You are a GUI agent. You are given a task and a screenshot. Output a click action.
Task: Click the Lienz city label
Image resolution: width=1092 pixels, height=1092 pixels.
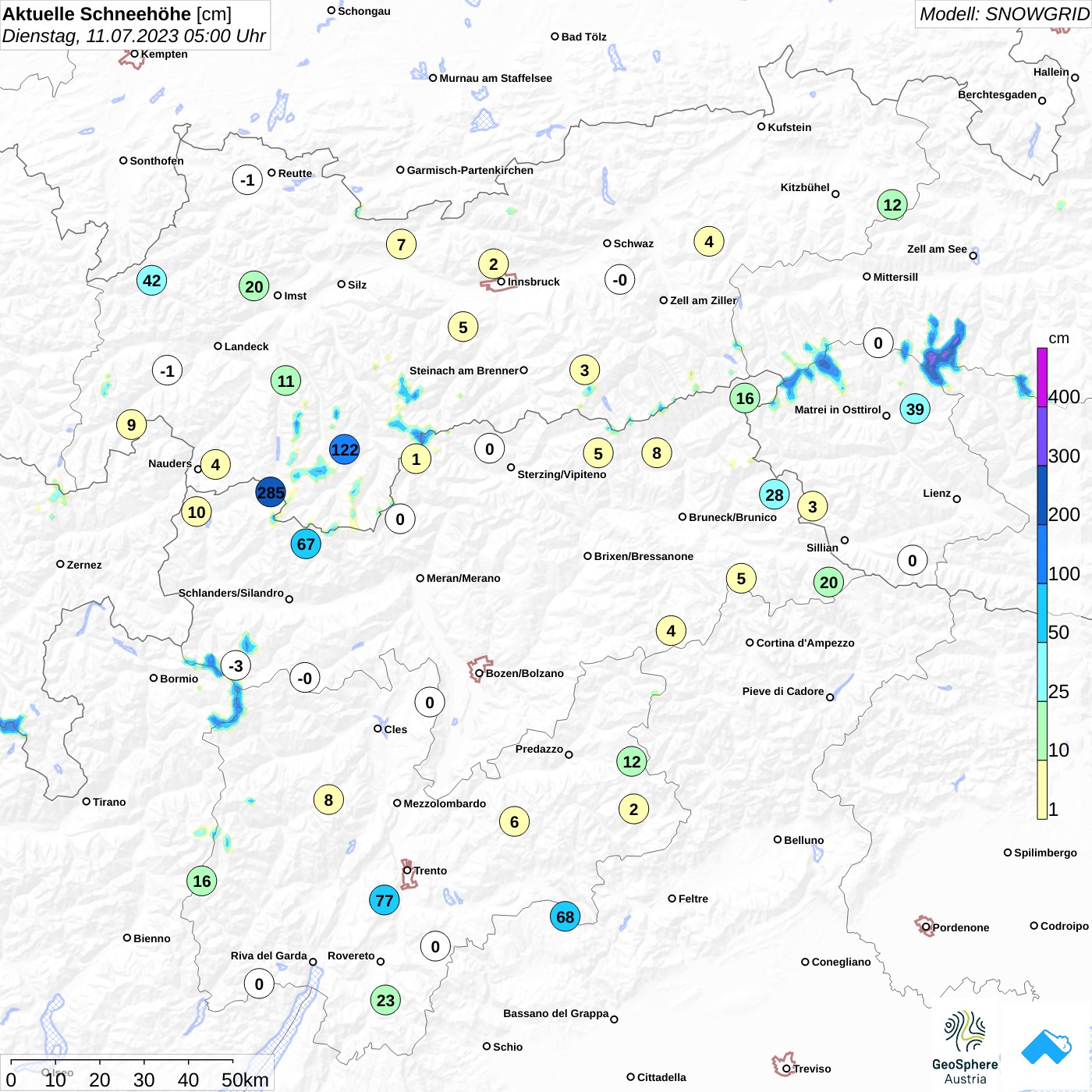pos(937,493)
